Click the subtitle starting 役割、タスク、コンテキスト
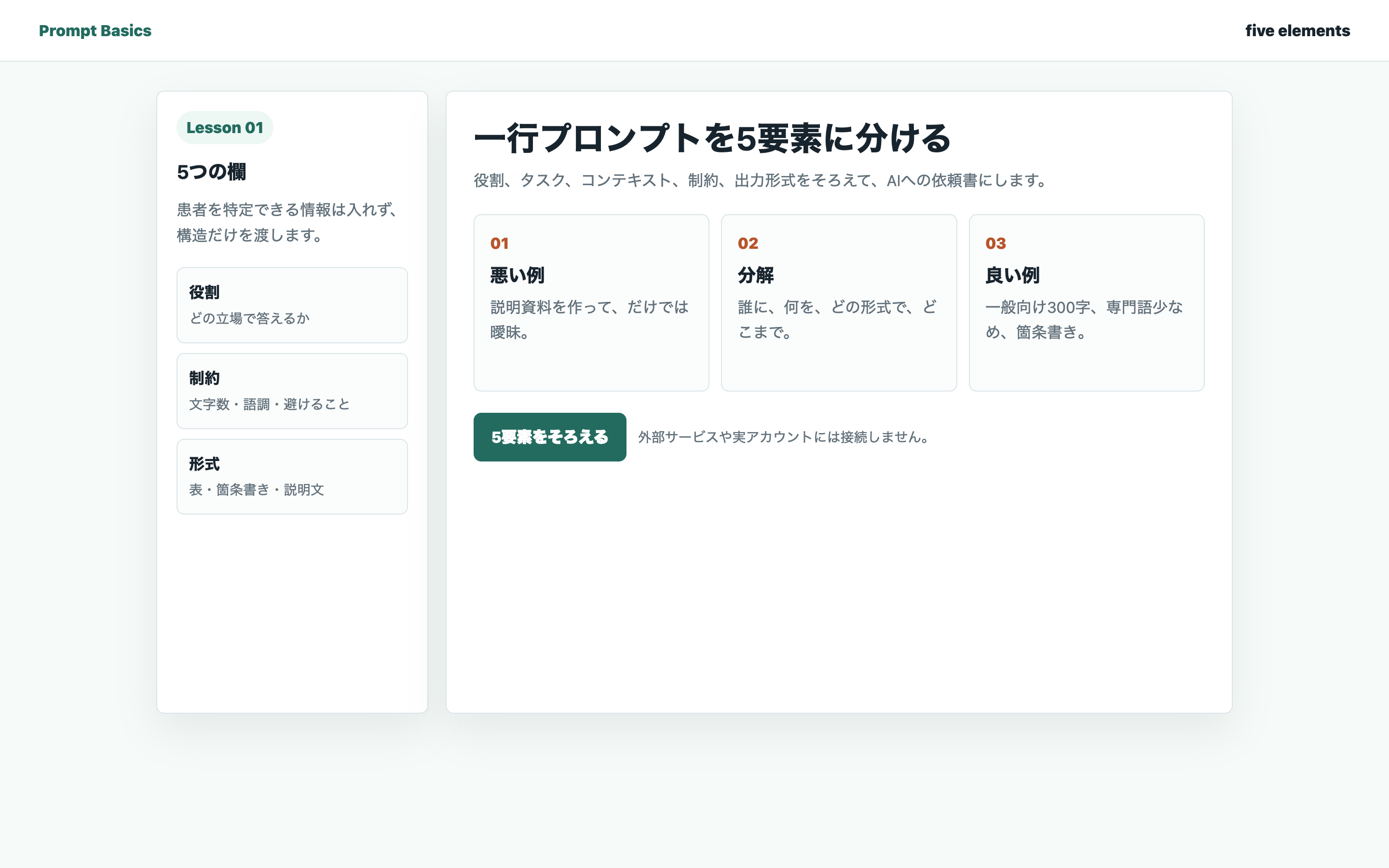This screenshot has height=868, width=1389. pyautogui.click(x=760, y=180)
